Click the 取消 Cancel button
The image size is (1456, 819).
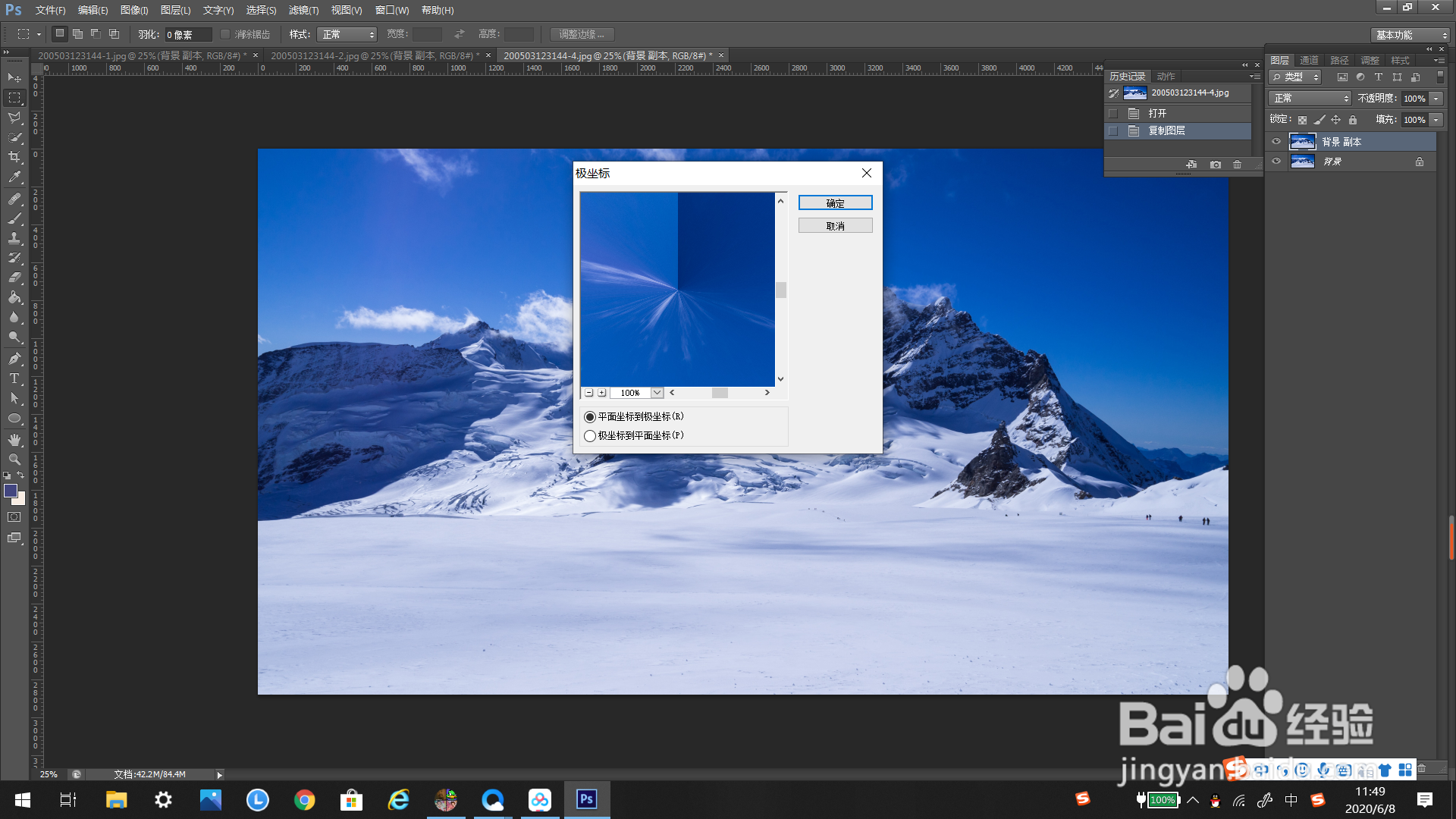tap(835, 226)
